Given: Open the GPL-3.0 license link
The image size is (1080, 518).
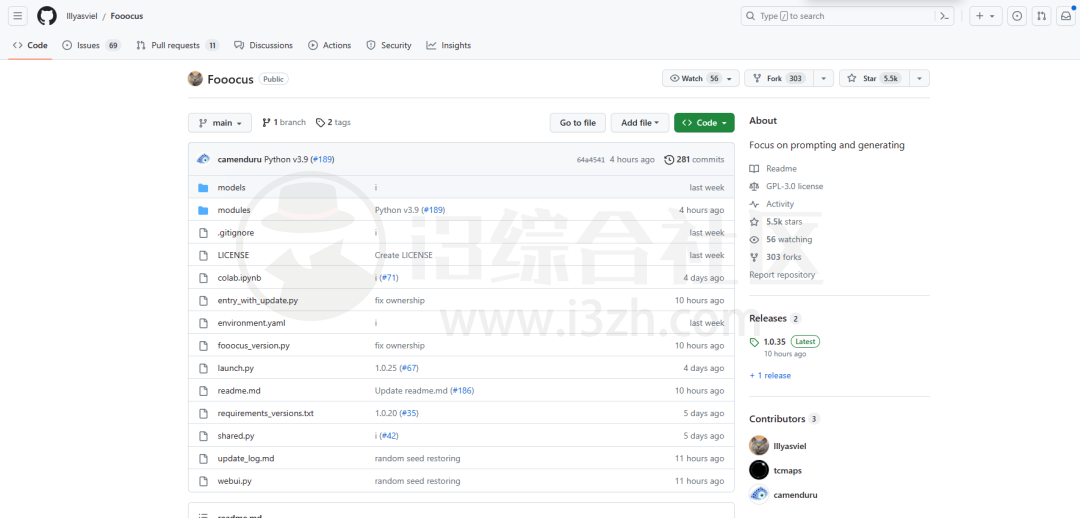Looking at the screenshot, I should point(786,186).
